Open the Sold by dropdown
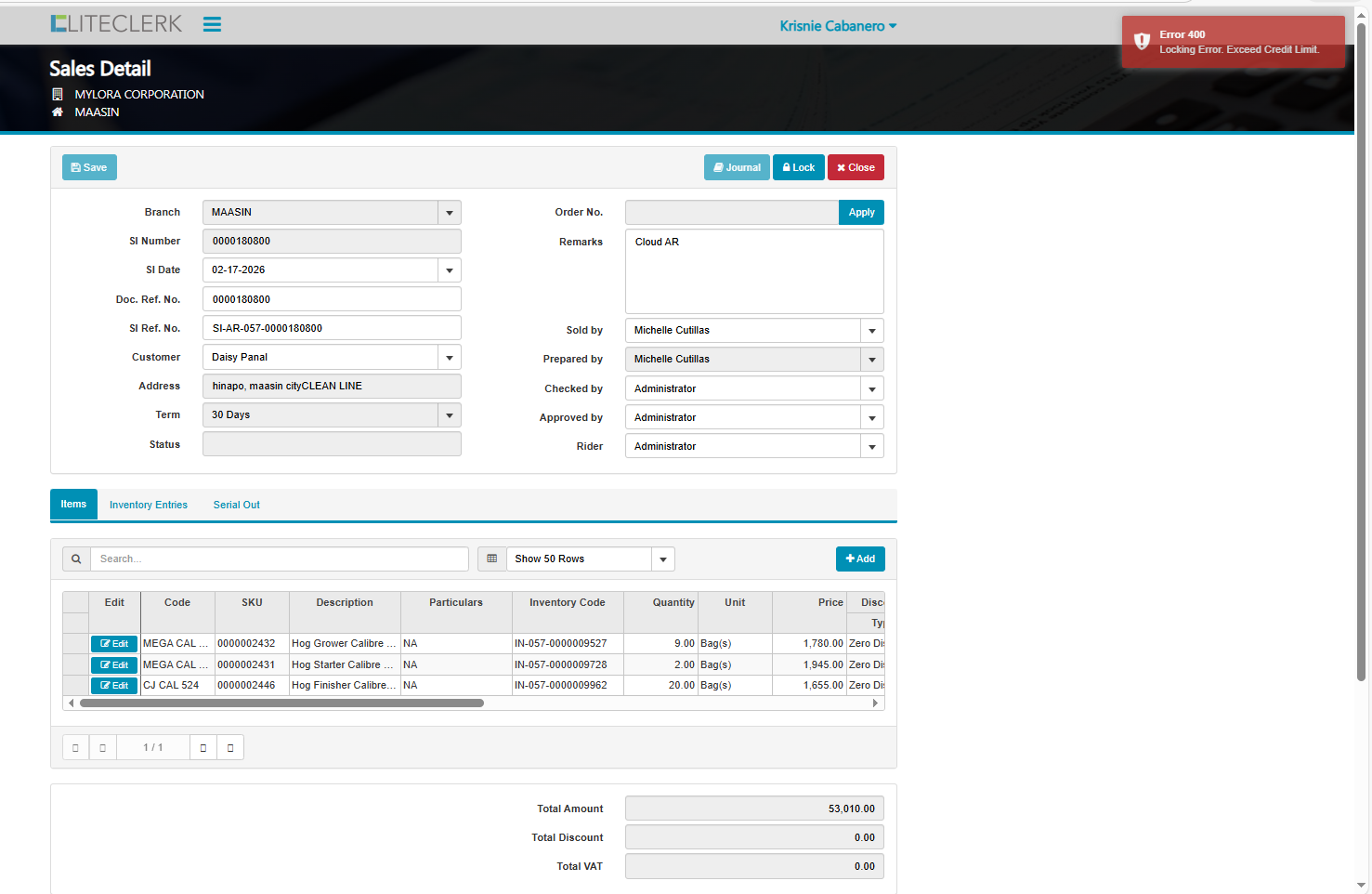1372x894 pixels. pyautogui.click(x=871, y=331)
